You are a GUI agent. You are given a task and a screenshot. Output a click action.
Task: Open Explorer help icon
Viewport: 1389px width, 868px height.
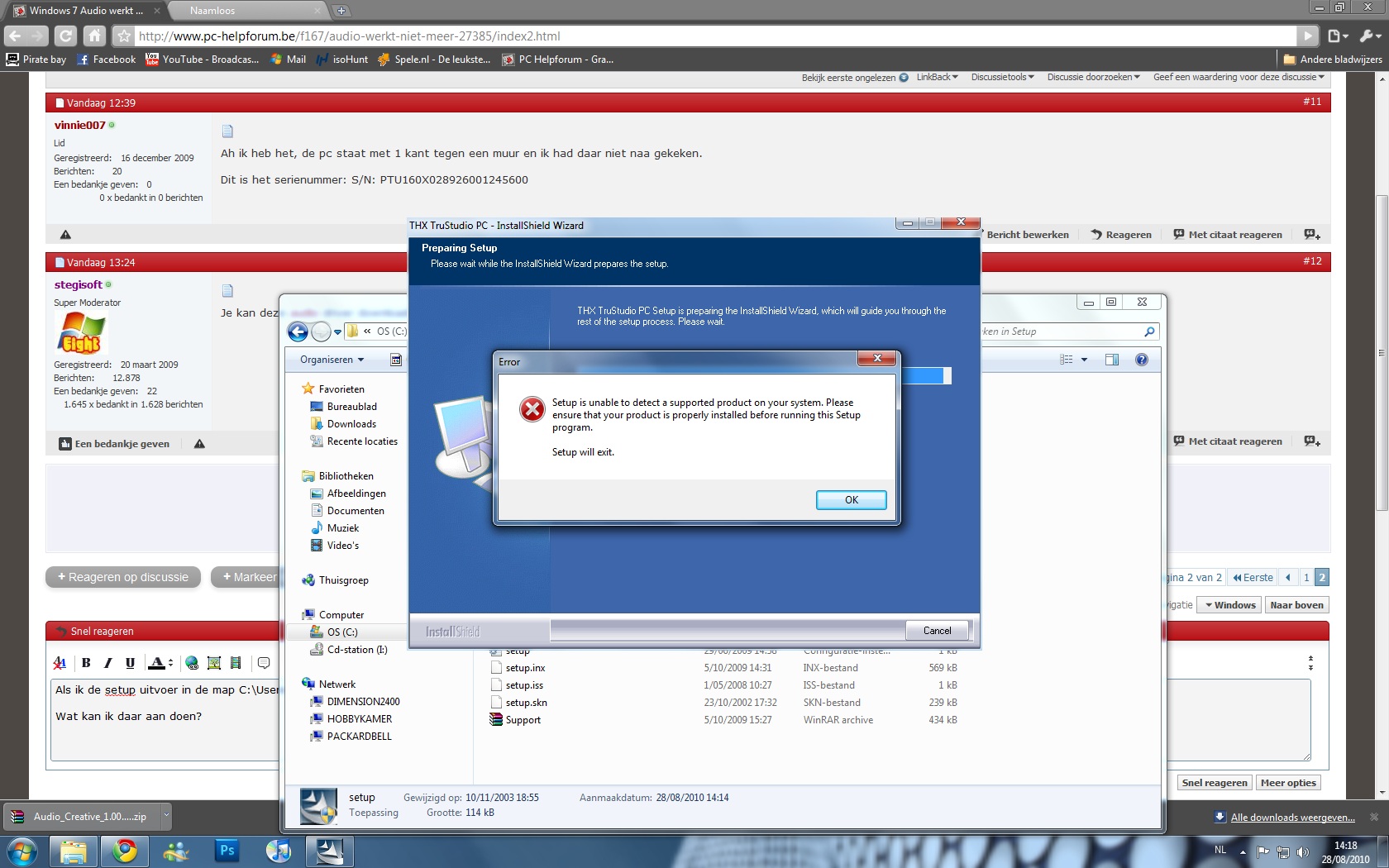point(1142,360)
